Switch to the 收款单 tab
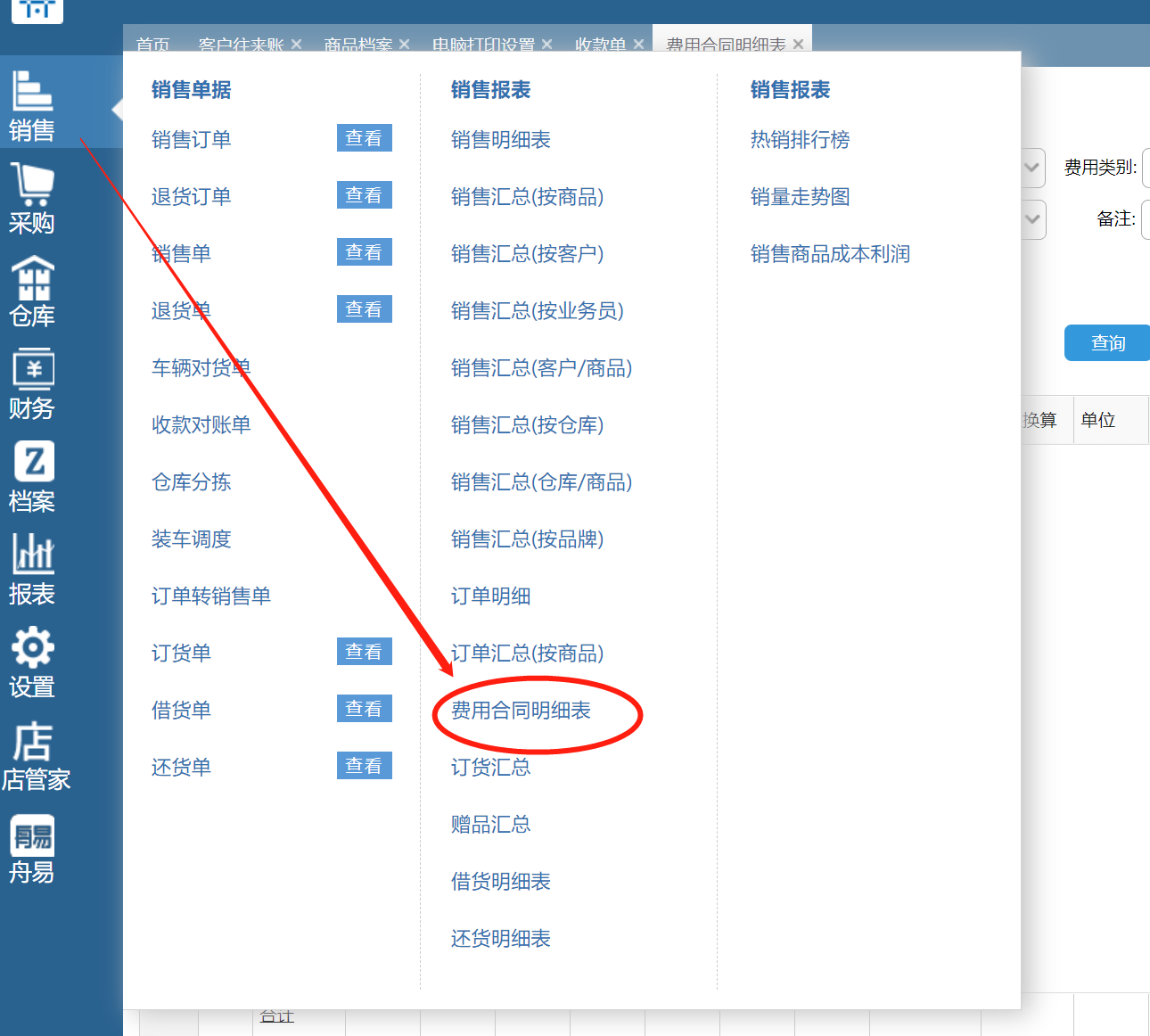This screenshot has width=1150, height=1036. pos(601,44)
